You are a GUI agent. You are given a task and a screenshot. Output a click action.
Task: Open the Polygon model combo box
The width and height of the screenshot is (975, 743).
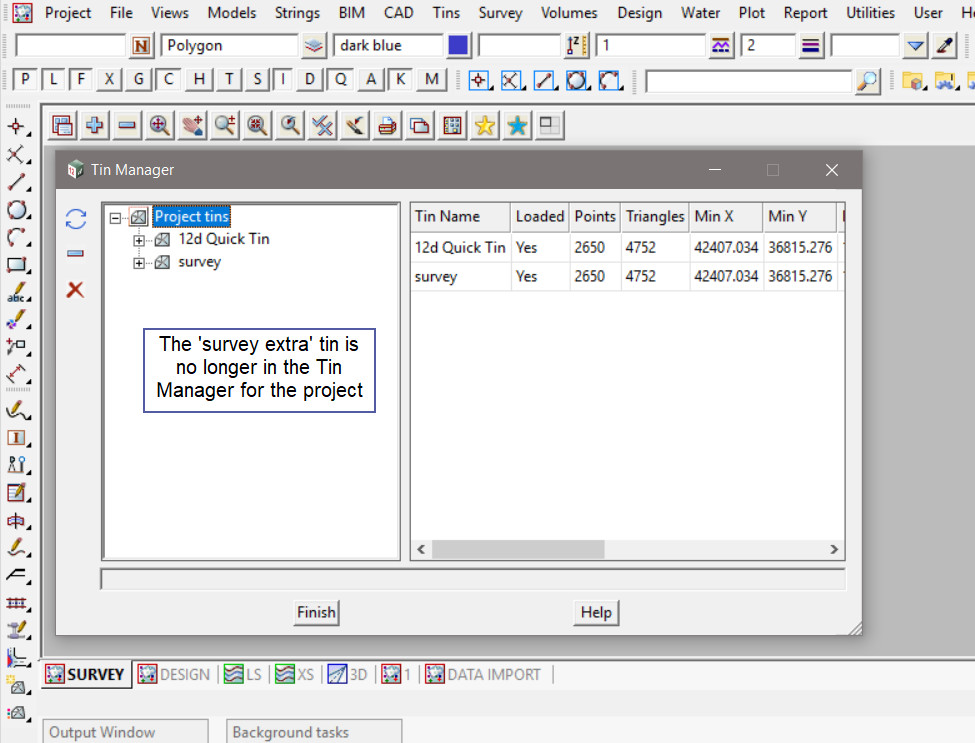coord(229,45)
